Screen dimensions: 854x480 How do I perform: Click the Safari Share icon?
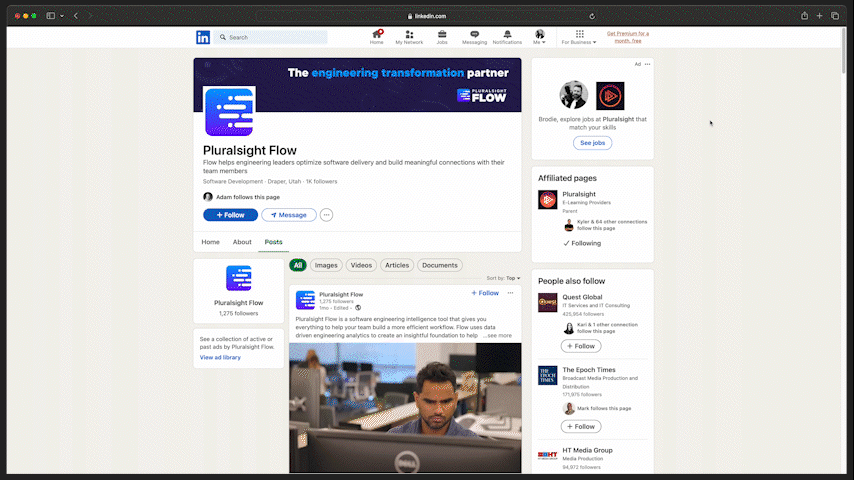[804, 16]
